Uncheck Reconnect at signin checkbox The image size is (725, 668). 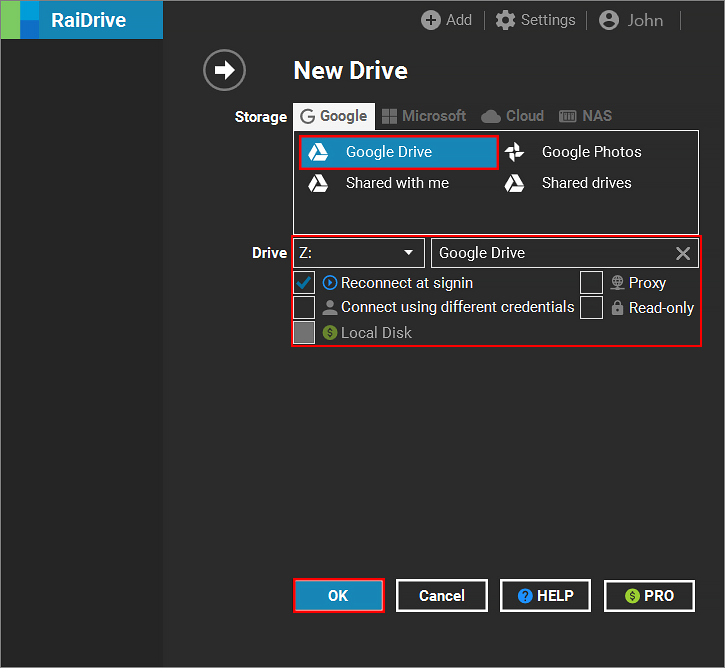(x=304, y=282)
